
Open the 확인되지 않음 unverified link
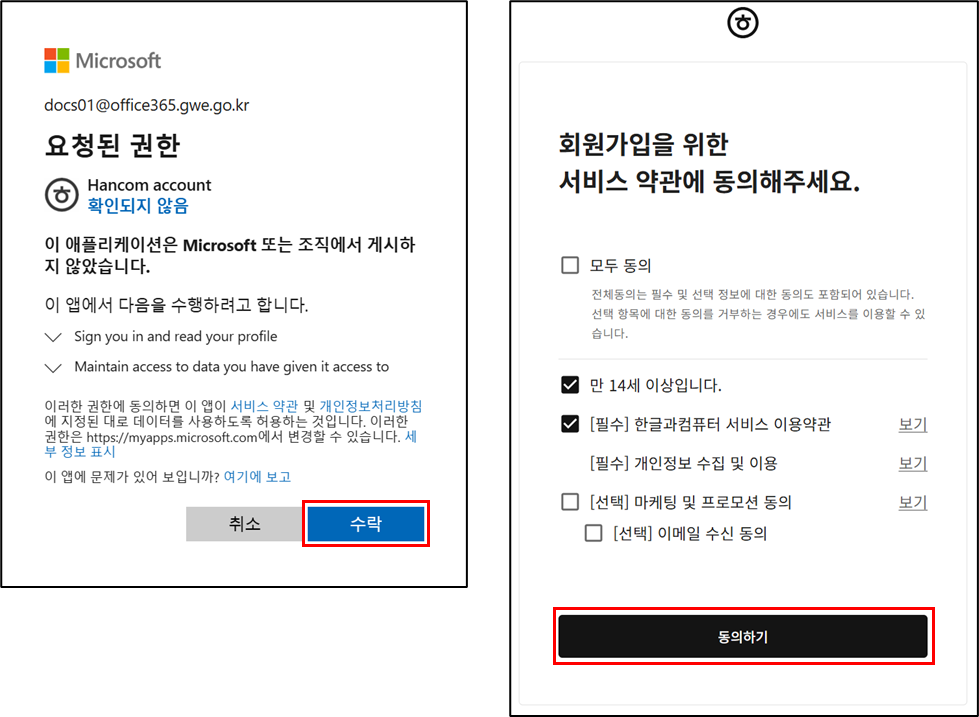[x=138, y=205]
